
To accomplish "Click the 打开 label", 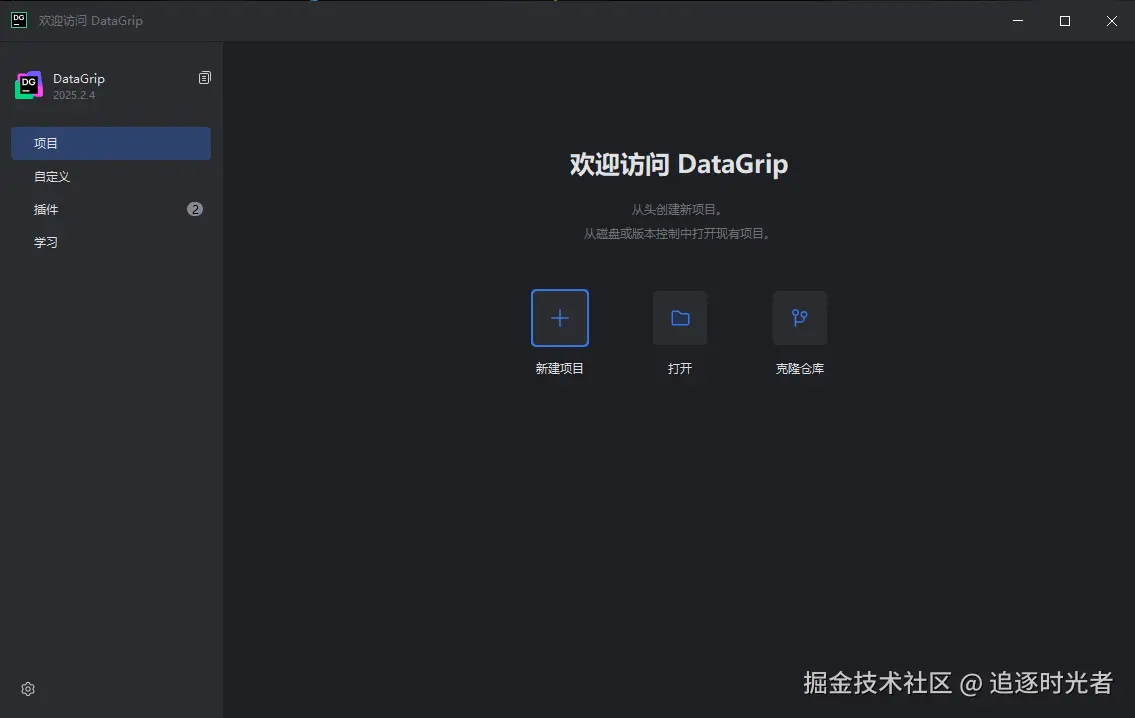I will tap(680, 368).
